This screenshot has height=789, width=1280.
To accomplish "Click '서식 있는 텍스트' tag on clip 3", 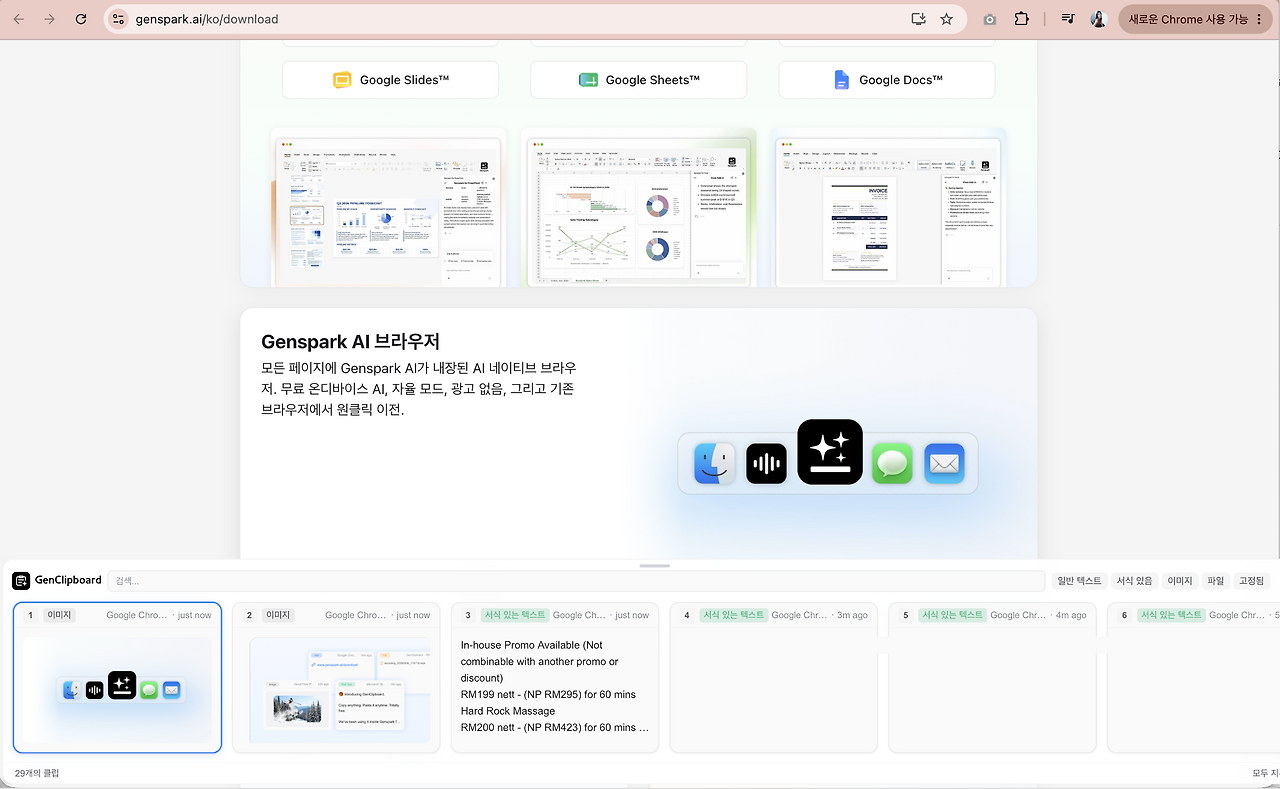I will pyautogui.click(x=514, y=615).
